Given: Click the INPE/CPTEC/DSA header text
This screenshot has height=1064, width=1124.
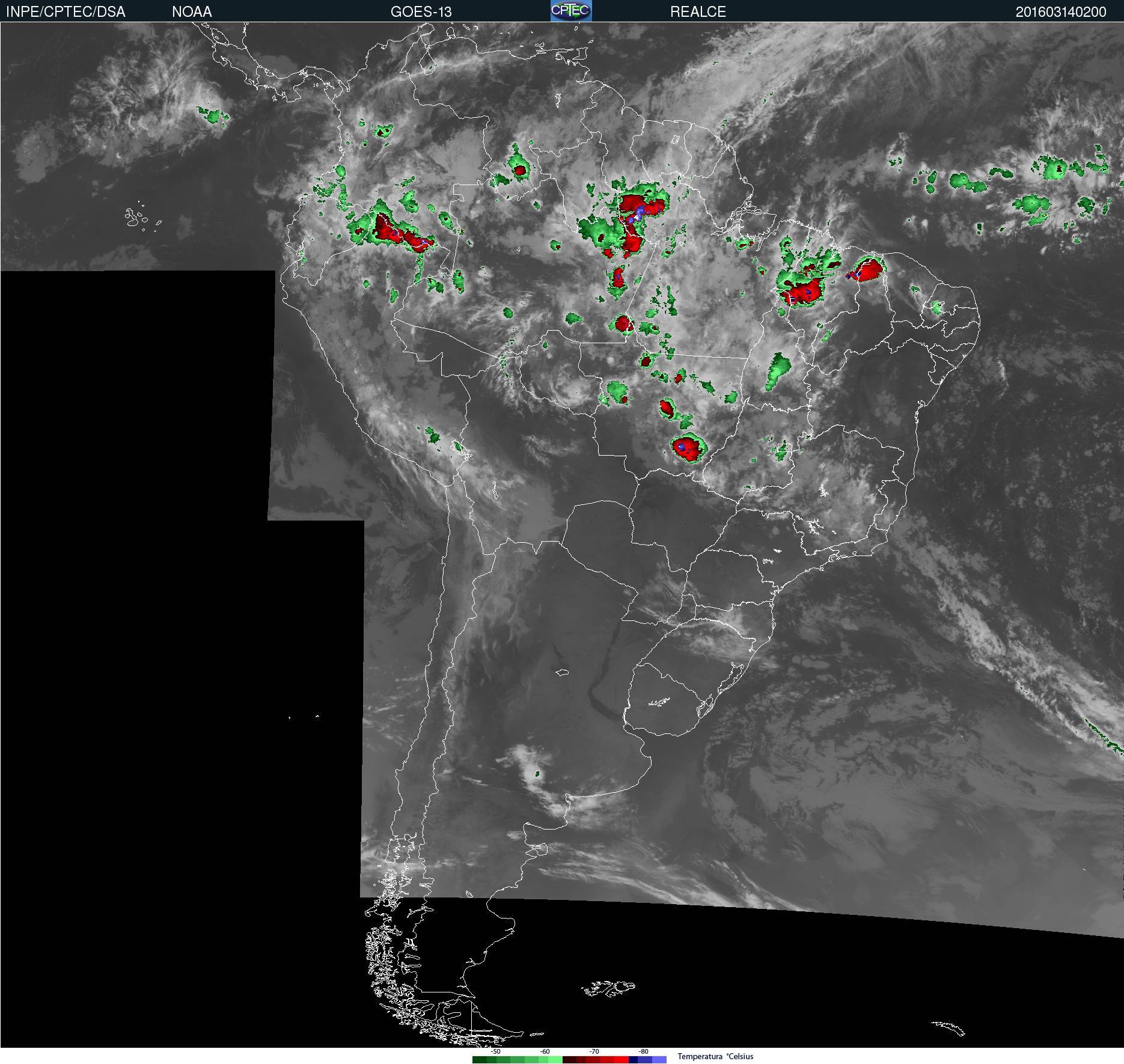Looking at the screenshot, I should pos(66,12).
